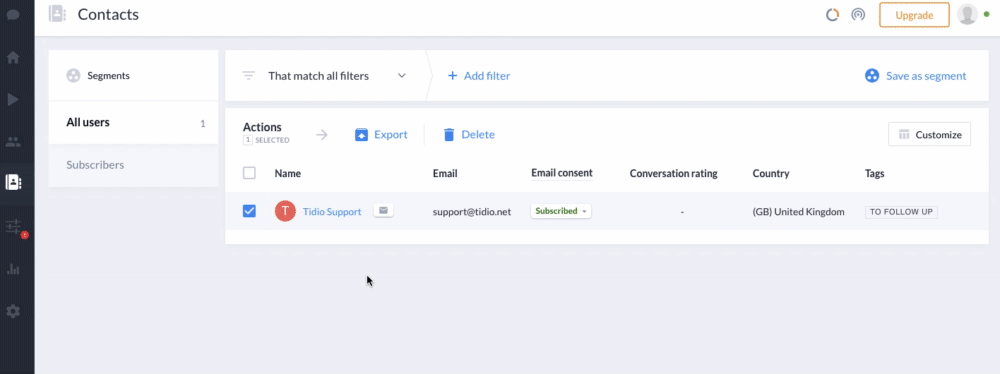The height and width of the screenshot is (374, 1000).
Task: Open the Tidio Support contact link
Action: pyautogui.click(x=332, y=212)
